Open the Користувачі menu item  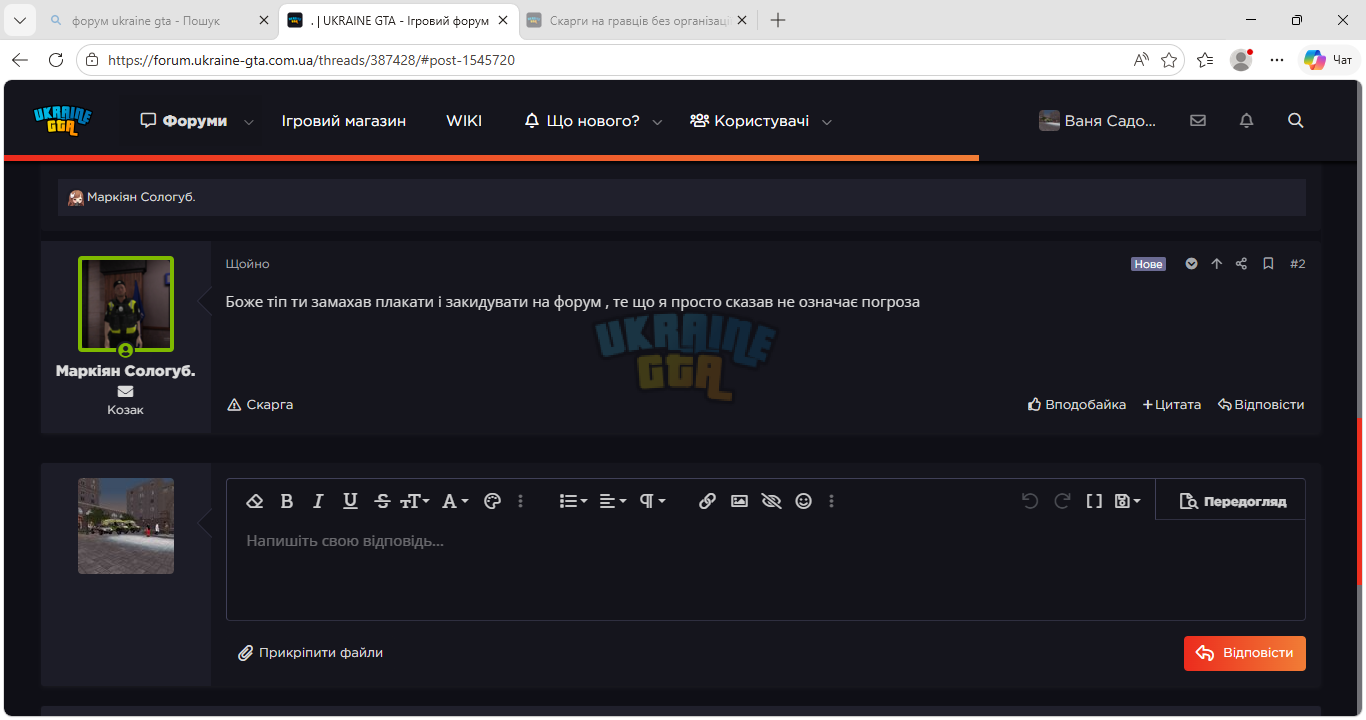click(x=749, y=121)
